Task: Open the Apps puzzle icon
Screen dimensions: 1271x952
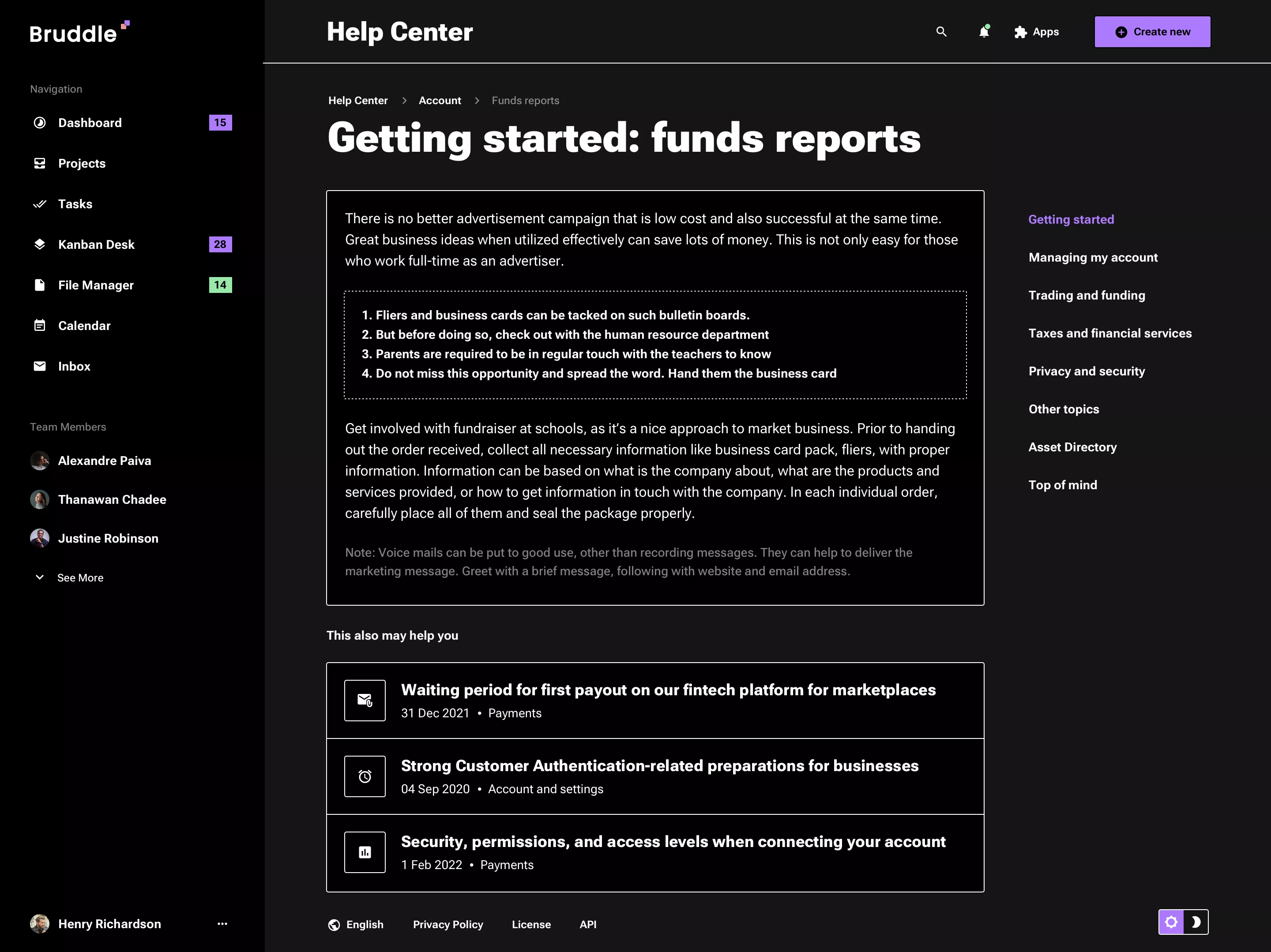Action: click(x=1020, y=32)
